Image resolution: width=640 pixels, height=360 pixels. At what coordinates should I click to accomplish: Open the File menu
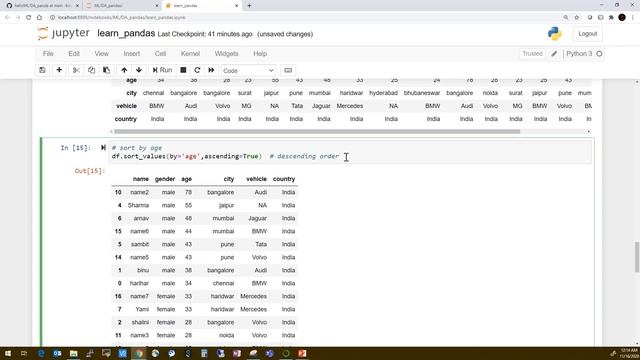(x=48, y=54)
